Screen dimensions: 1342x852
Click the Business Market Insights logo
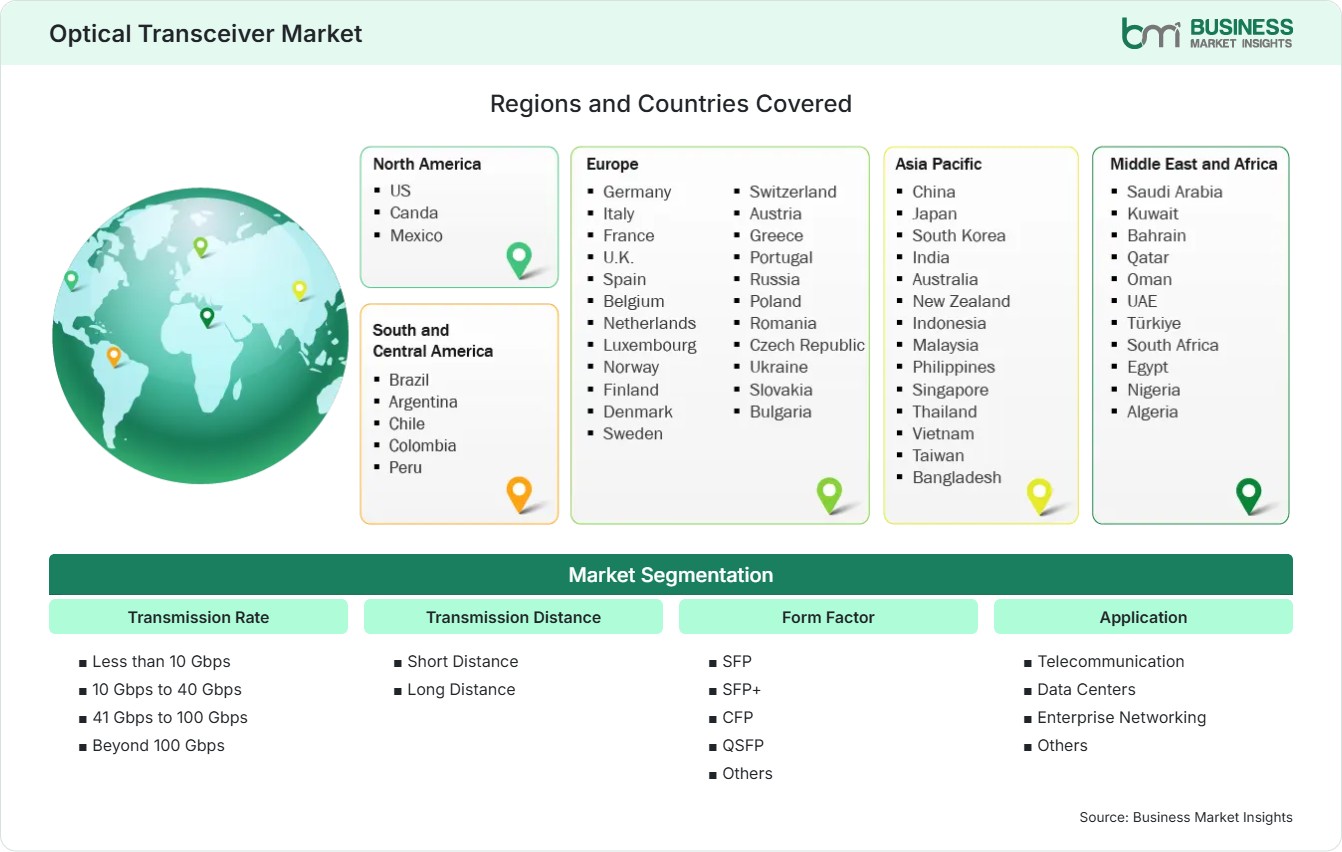(1207, 33)
